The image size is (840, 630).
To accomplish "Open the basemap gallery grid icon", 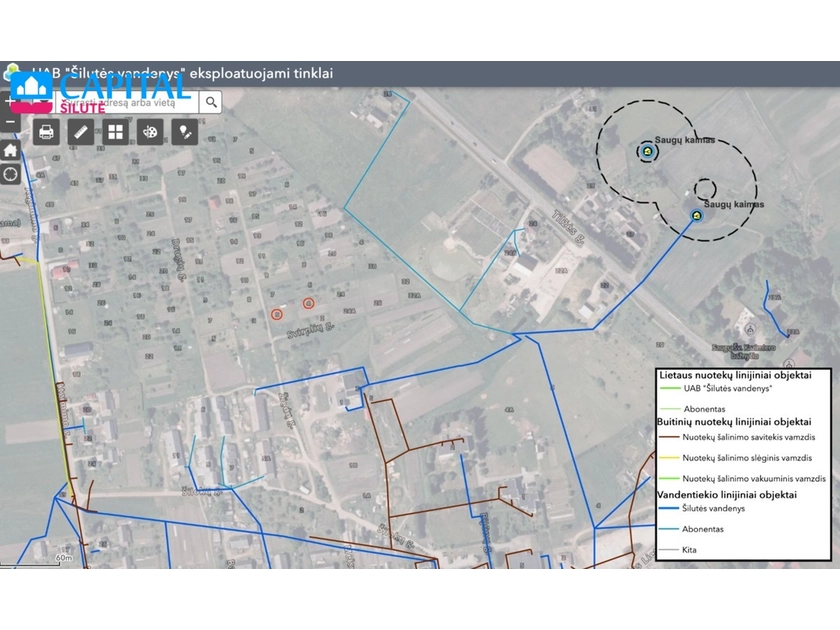I will click(115, 132).
